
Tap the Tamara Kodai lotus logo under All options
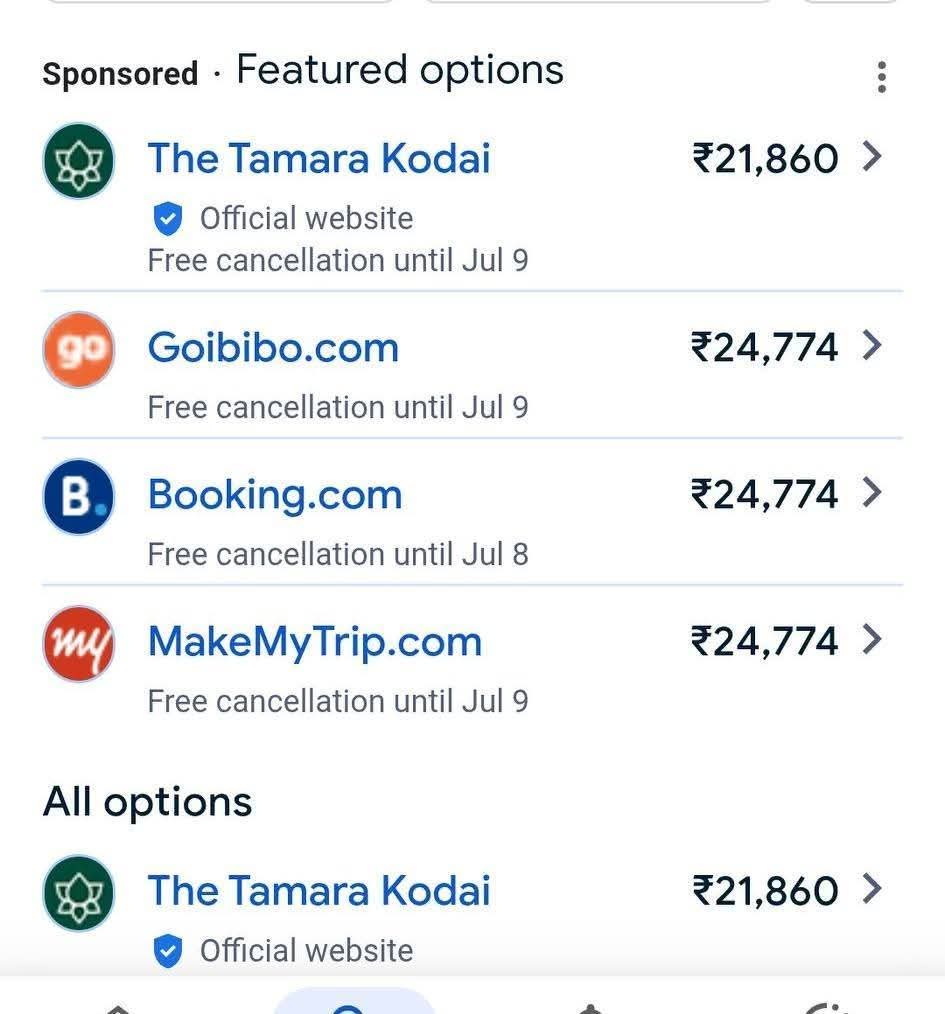79,892
